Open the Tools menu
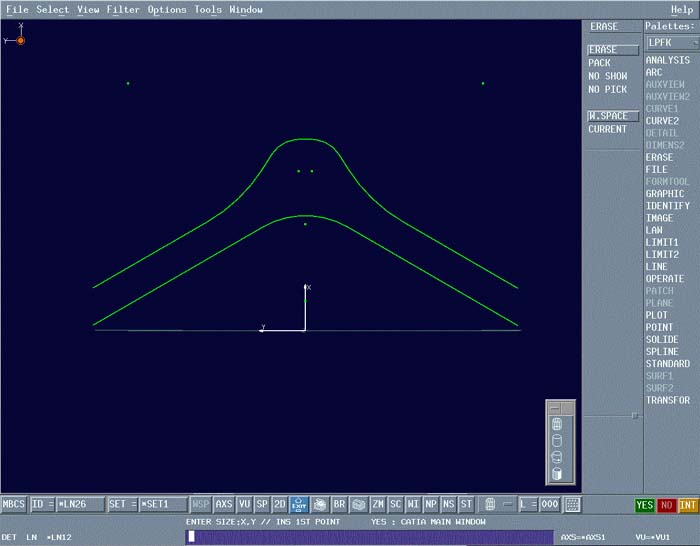 point(208,9)
